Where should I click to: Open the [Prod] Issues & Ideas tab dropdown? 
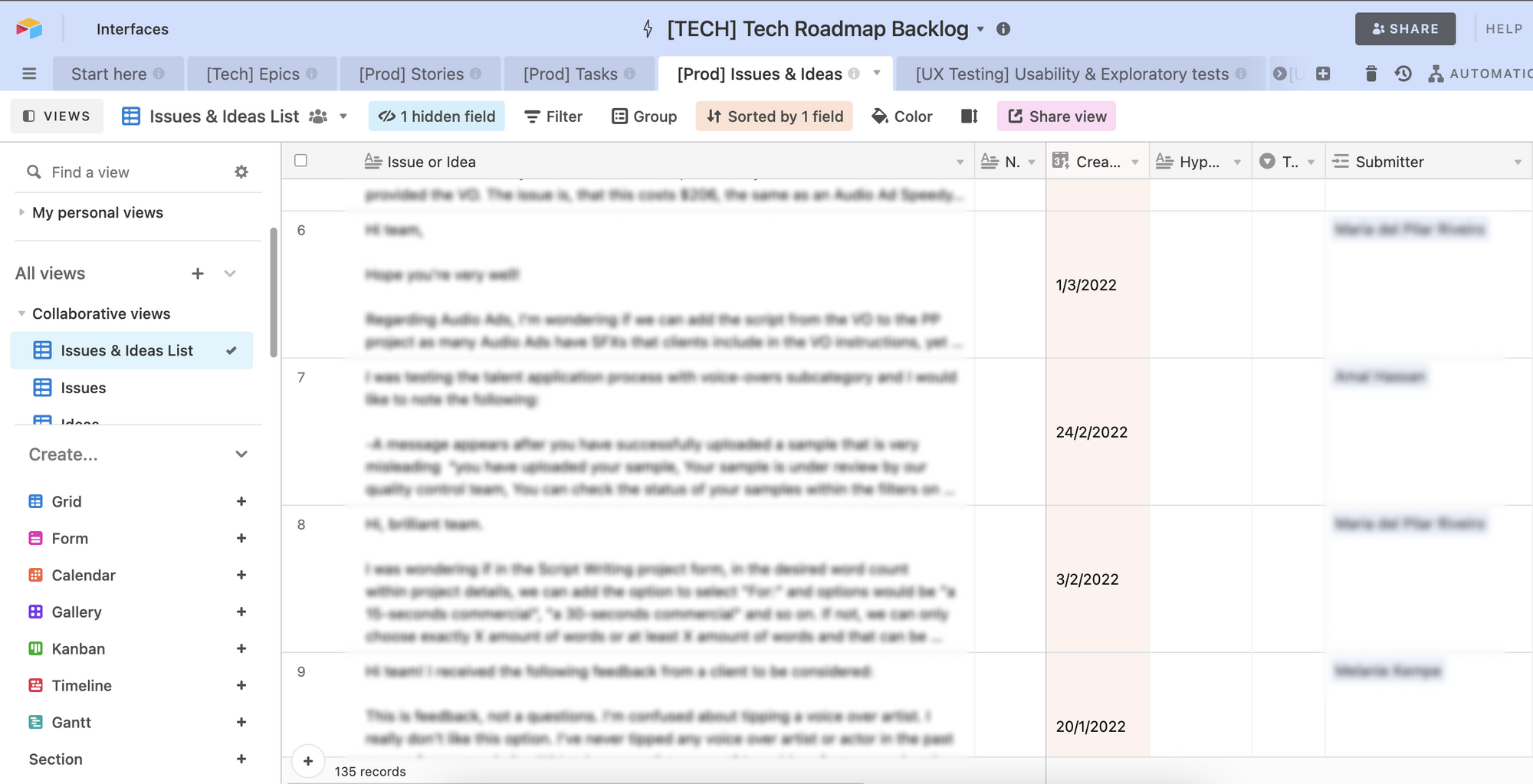(x=877, y=73)
